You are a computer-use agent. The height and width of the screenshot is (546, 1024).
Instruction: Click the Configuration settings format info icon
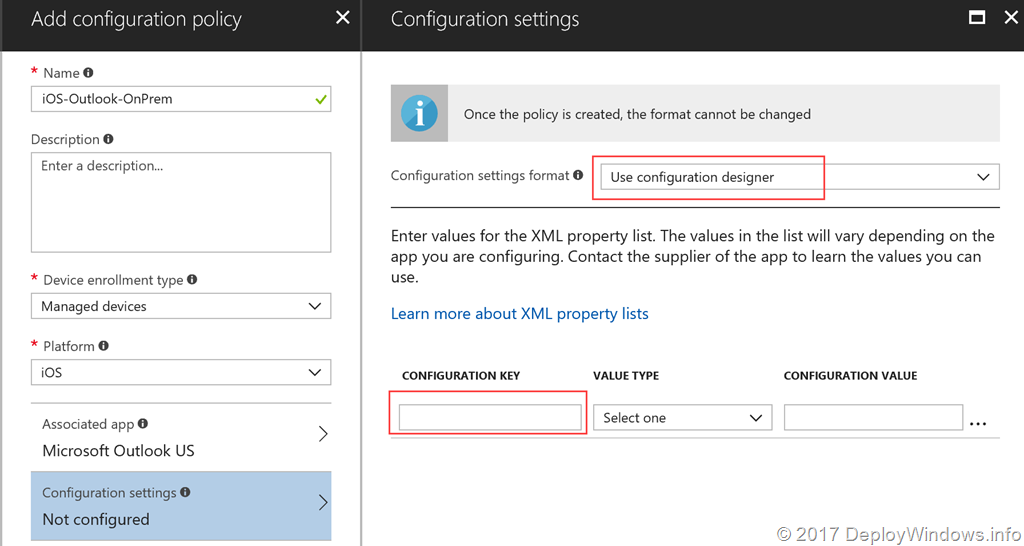click(578, 175)
